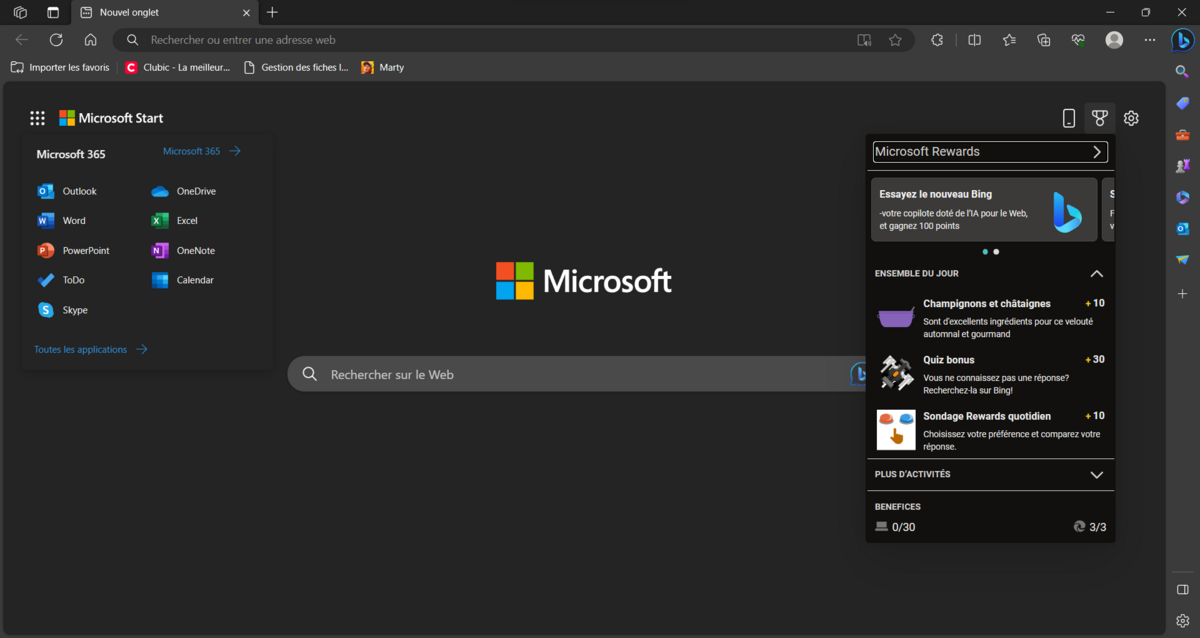
Task: Open Sondage Rewards quotidien activity
Action: pos(990,430)
